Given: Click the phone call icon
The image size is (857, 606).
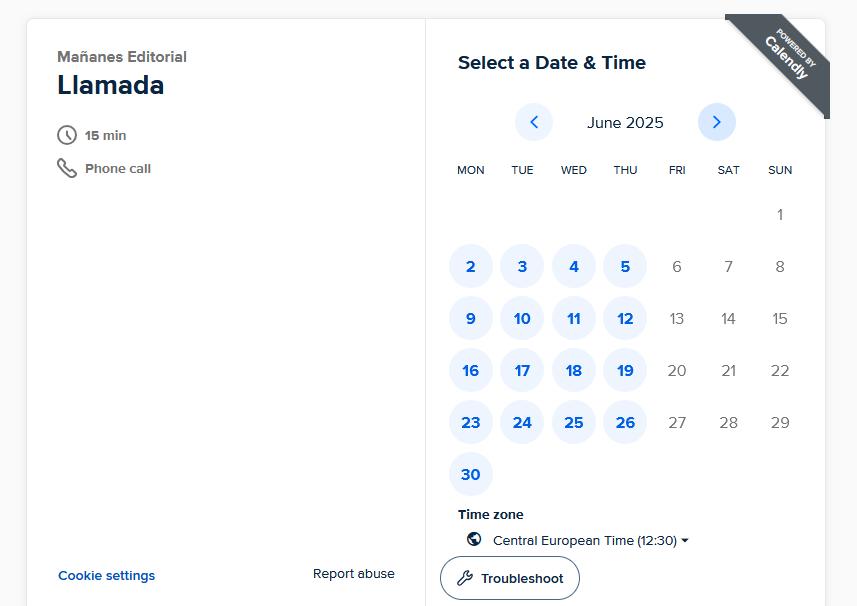Looking at the screenshot, I should 67,168.
